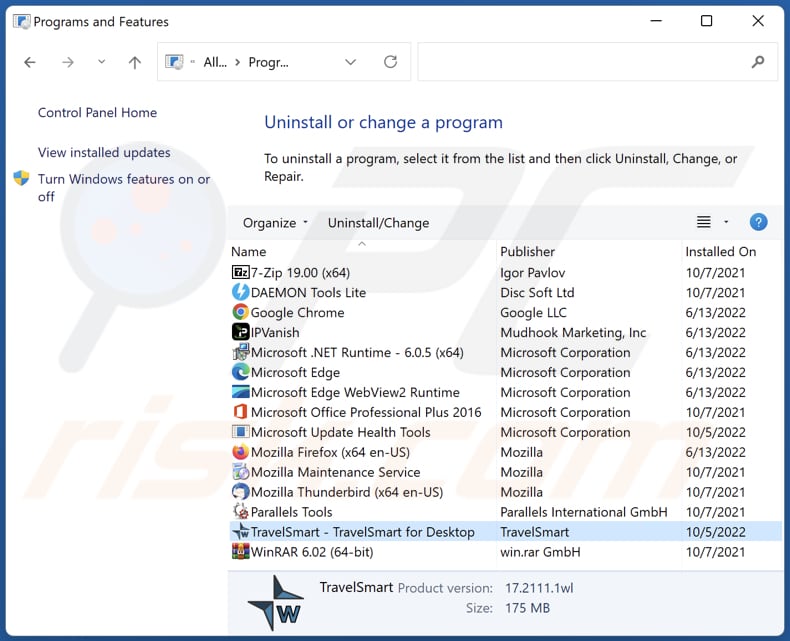Image resolution: width=790 pixels, height=641 pixels.
Task: Click the Up one level arrow
Action: pos(135,62)
